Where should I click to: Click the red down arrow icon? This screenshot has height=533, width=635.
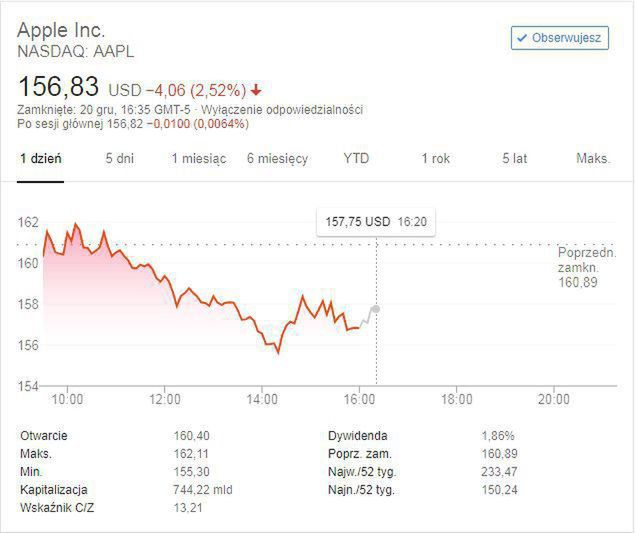257,88
